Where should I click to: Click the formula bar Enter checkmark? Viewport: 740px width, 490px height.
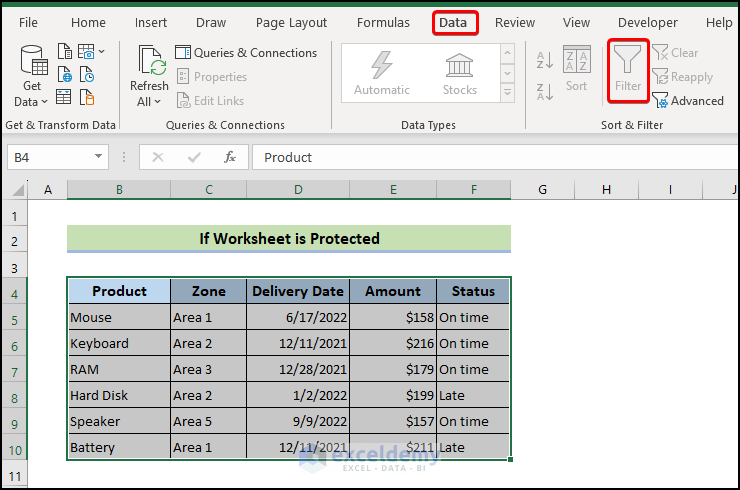(x=194, y=157)
